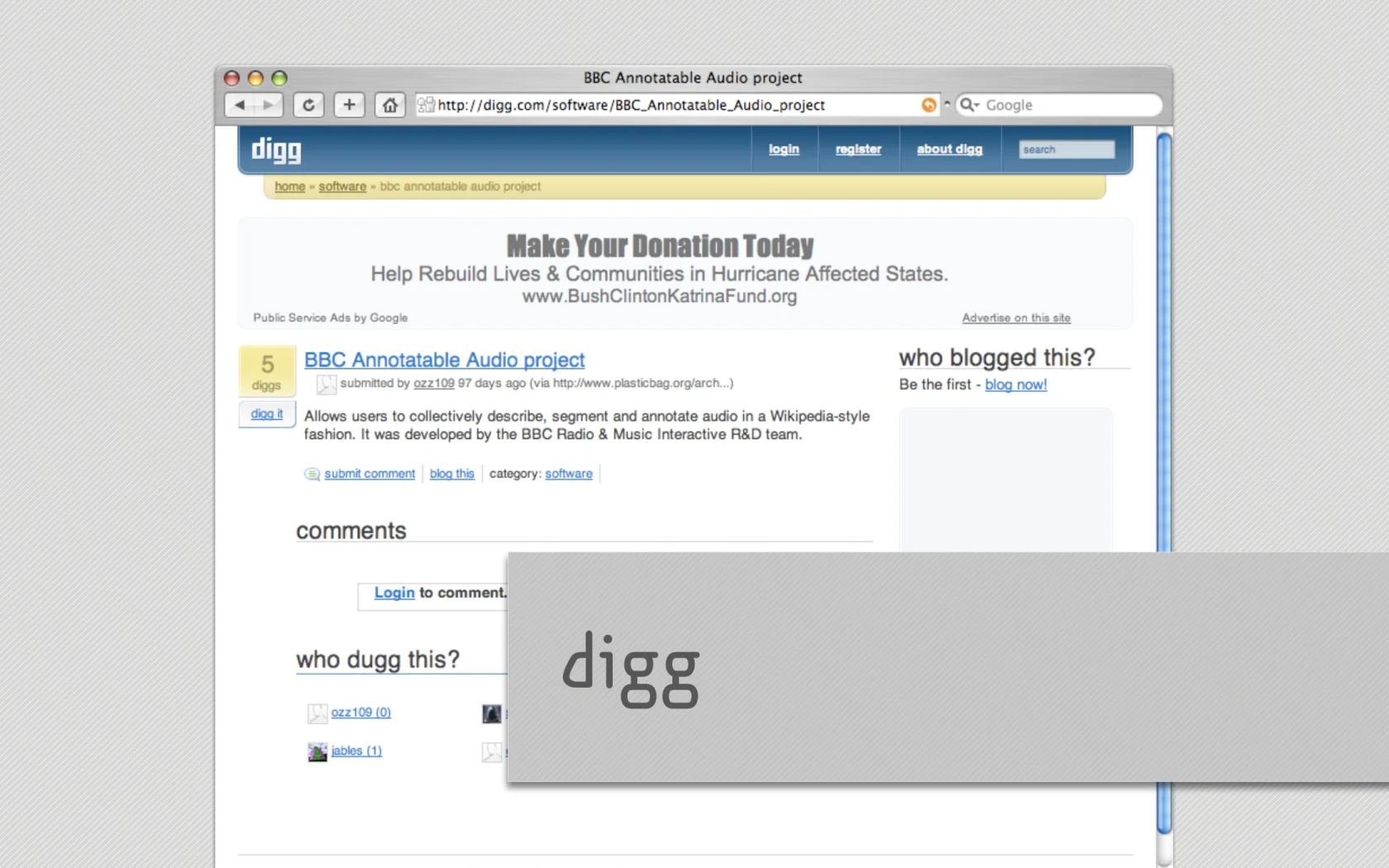Viewport: 1389px width, 868px height.
Task: Click the dark avatar in the second digger column
Action: tap(492, 713)
